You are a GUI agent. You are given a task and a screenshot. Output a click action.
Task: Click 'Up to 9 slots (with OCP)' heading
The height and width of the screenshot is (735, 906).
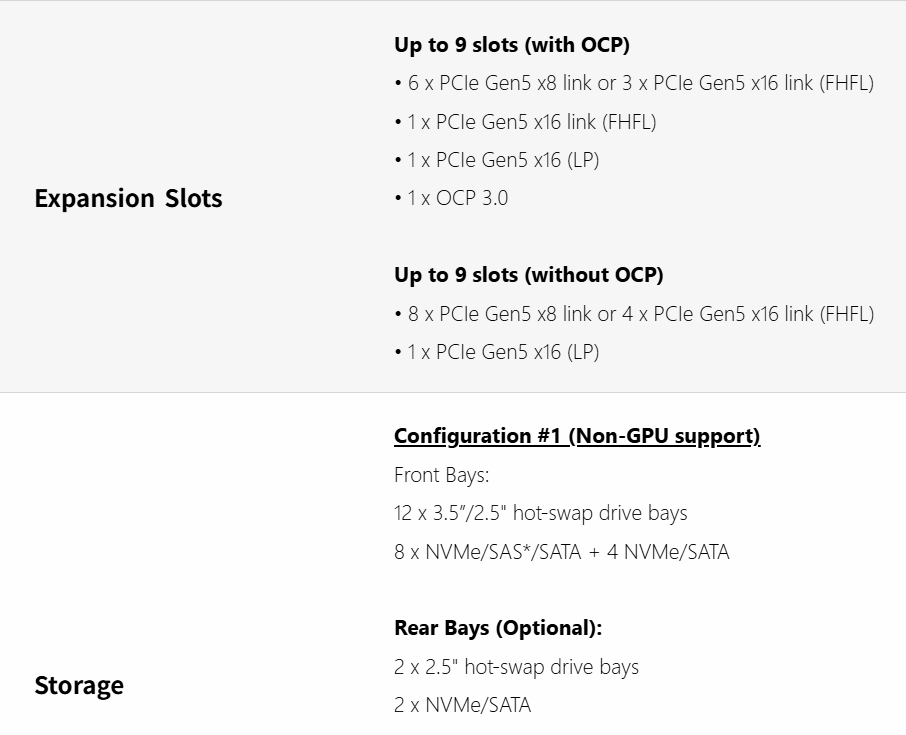(511, 45)
